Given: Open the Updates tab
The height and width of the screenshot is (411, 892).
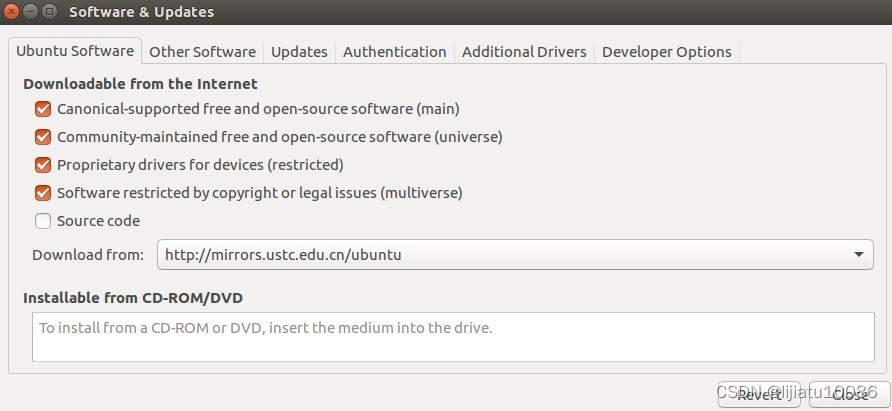Looking at the screenshot, I should point(299,52).
